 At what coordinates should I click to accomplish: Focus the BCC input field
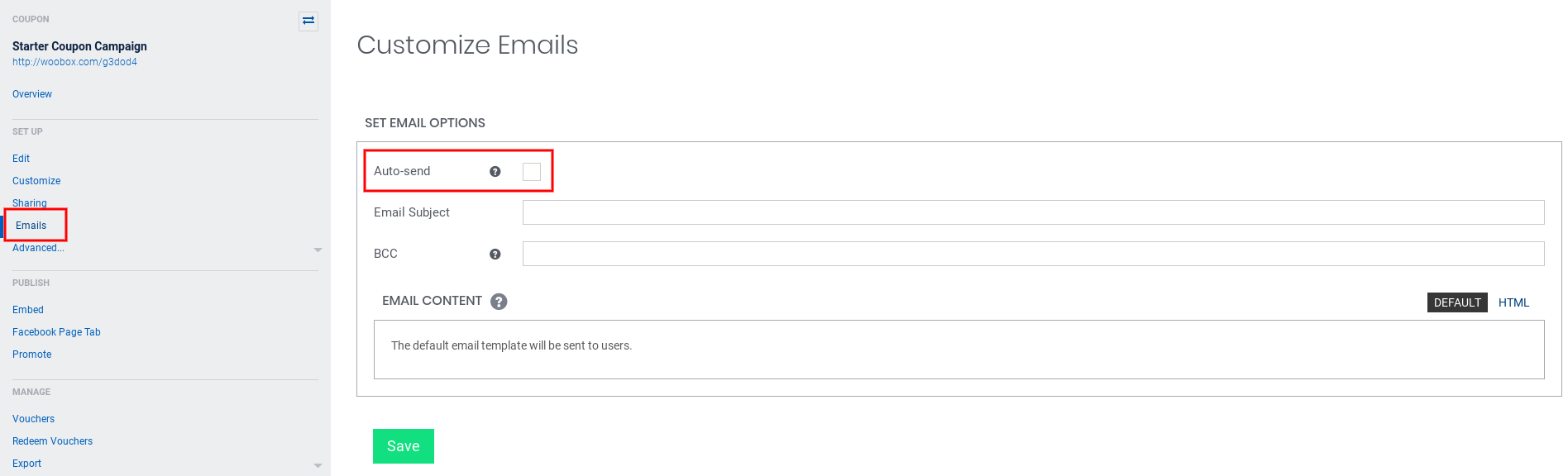1033,254
